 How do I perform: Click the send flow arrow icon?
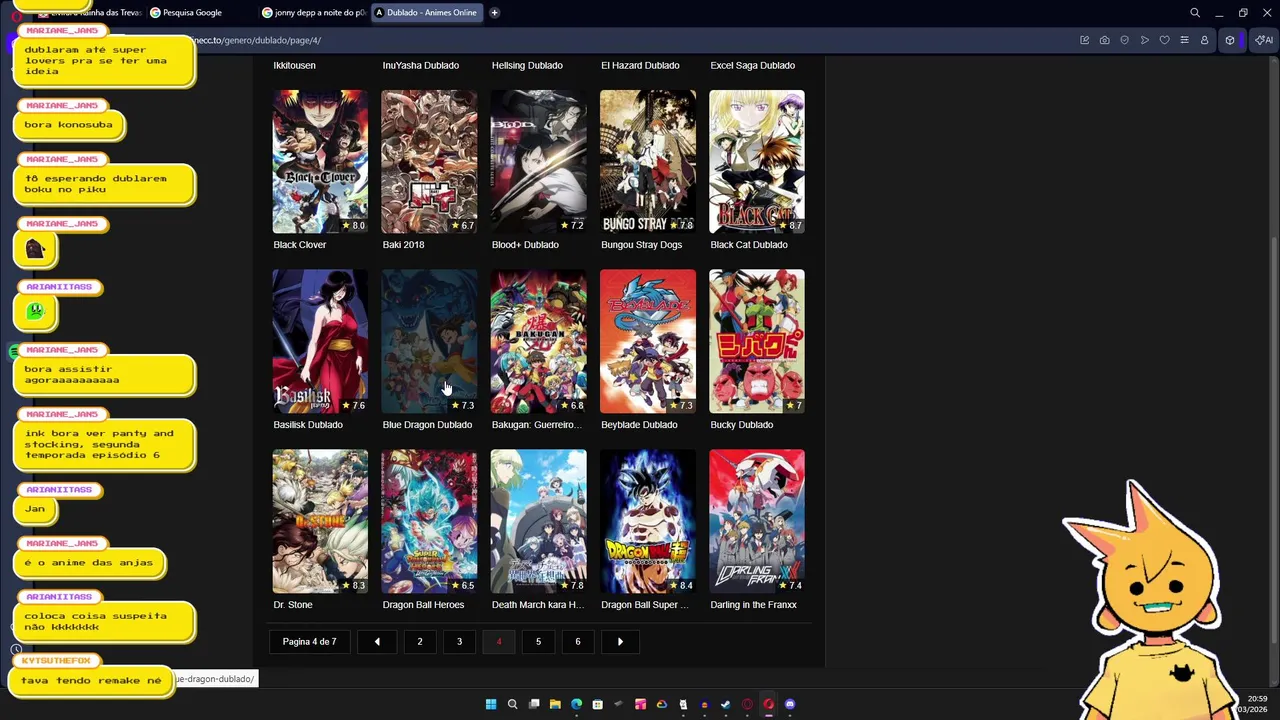[1144, 40]
